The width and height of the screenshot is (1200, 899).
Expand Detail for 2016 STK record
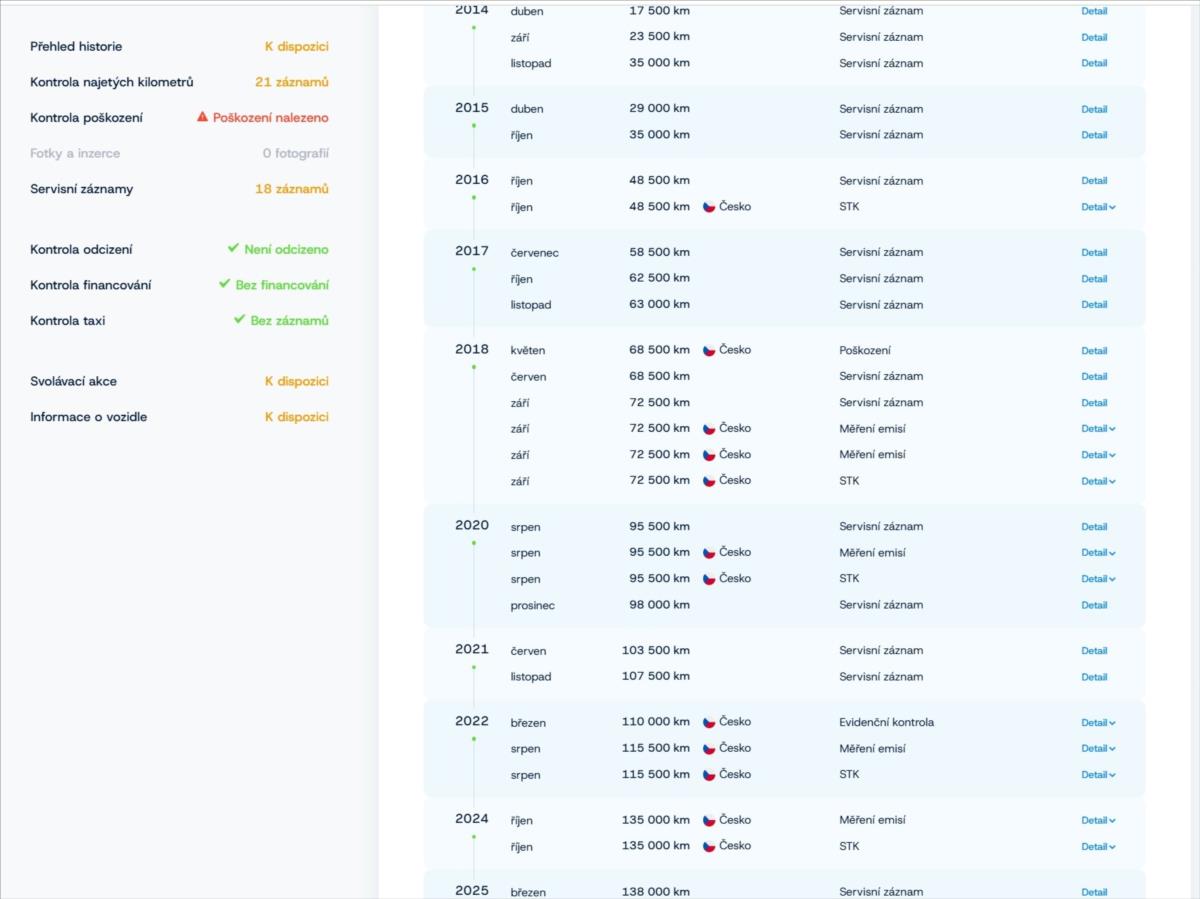(x=1097, y=207)
